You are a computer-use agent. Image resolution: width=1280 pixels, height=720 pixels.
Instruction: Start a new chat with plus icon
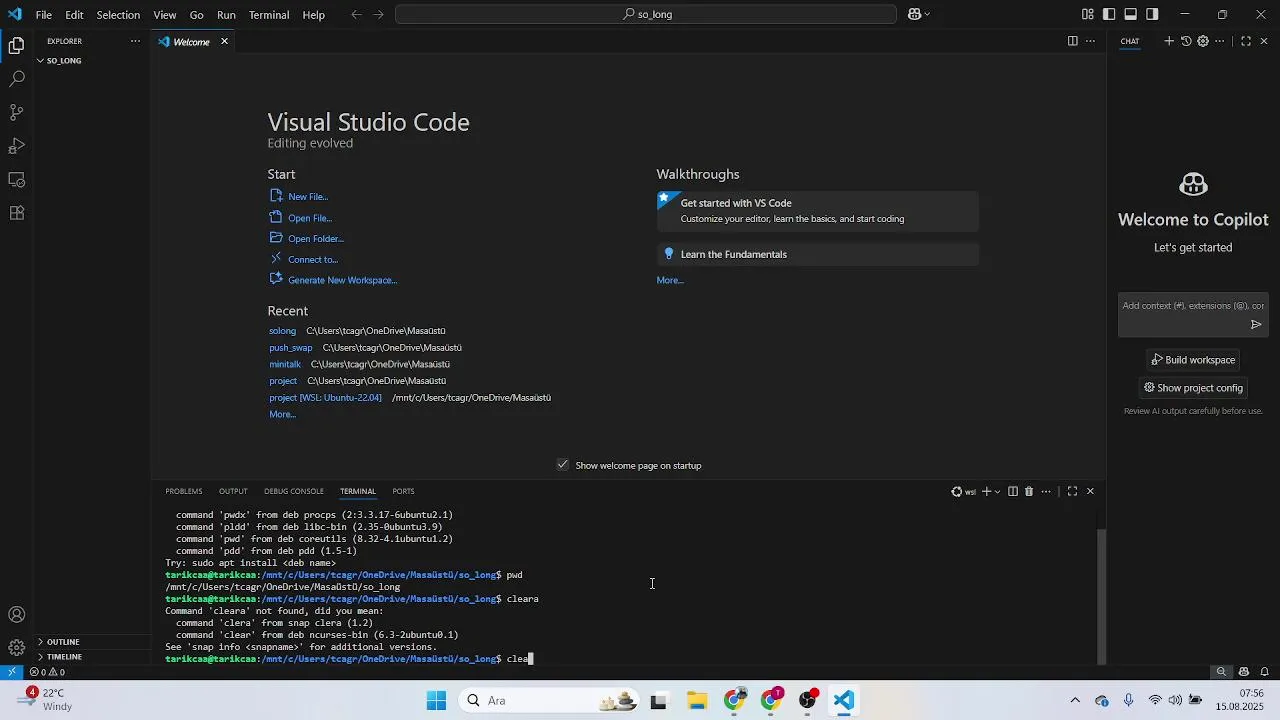(x=1168, y=41)
